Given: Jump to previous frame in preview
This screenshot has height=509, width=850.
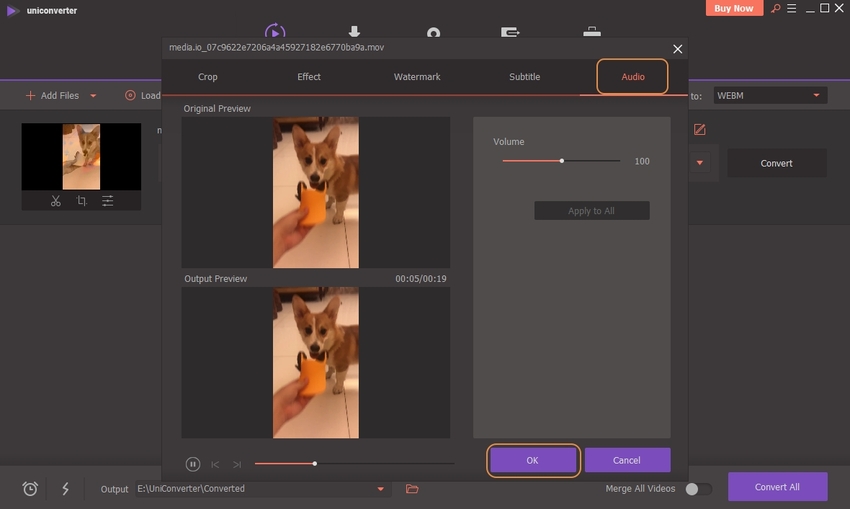Looking at the screenshot, I should pos(215,464).
